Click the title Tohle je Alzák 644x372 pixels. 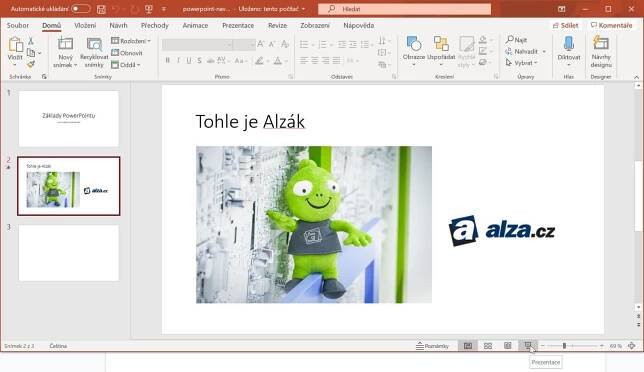click(250, 122)
